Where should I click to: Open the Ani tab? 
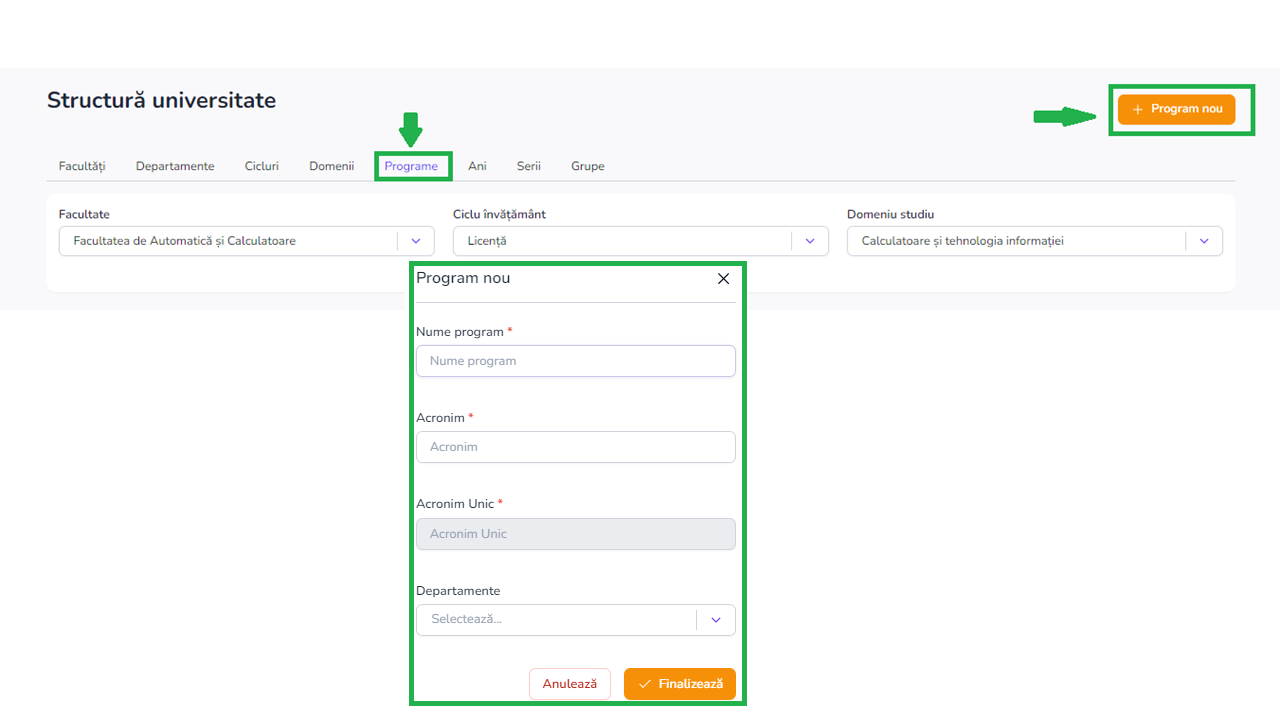[477, 166]
